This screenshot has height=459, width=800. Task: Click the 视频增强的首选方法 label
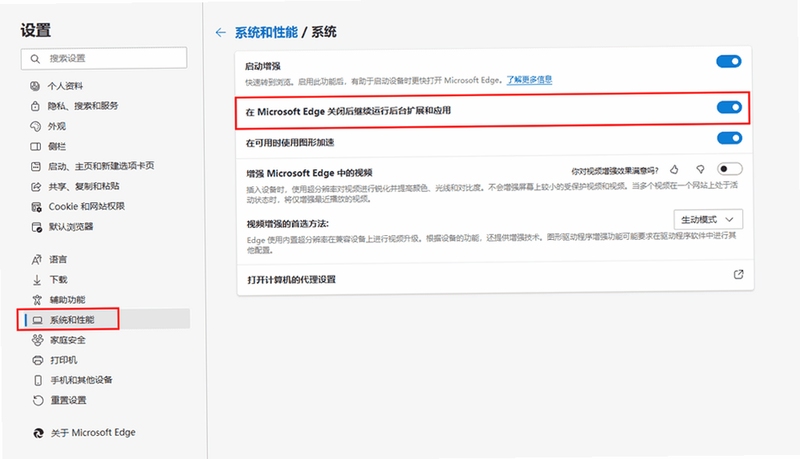pyautogui.click(x=288, y=224)
